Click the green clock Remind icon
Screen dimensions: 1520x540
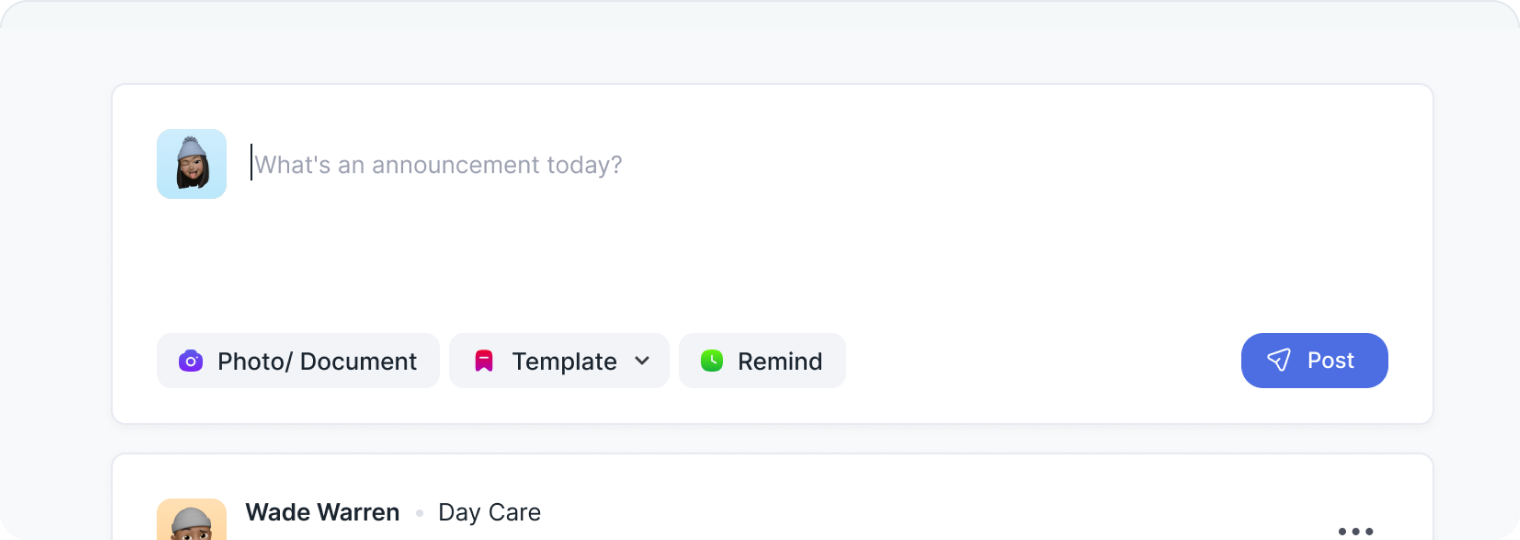711,361
